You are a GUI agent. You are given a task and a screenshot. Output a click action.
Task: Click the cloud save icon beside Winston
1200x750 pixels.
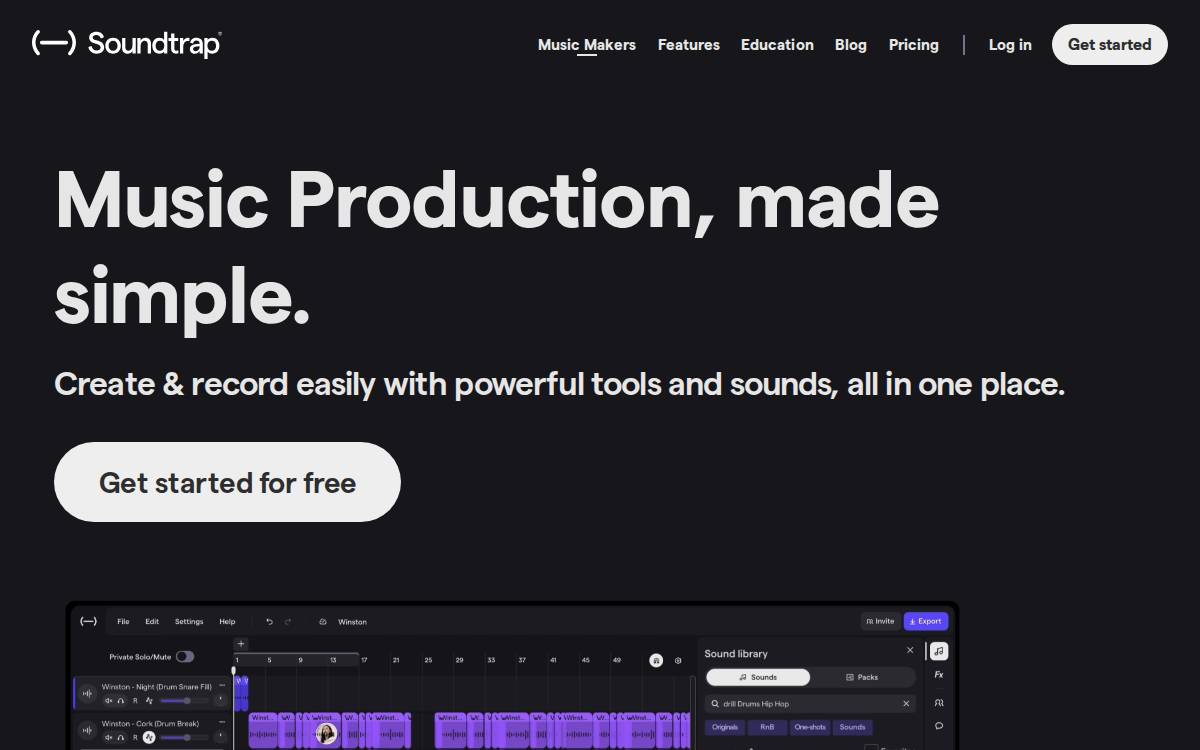[323, 622]
